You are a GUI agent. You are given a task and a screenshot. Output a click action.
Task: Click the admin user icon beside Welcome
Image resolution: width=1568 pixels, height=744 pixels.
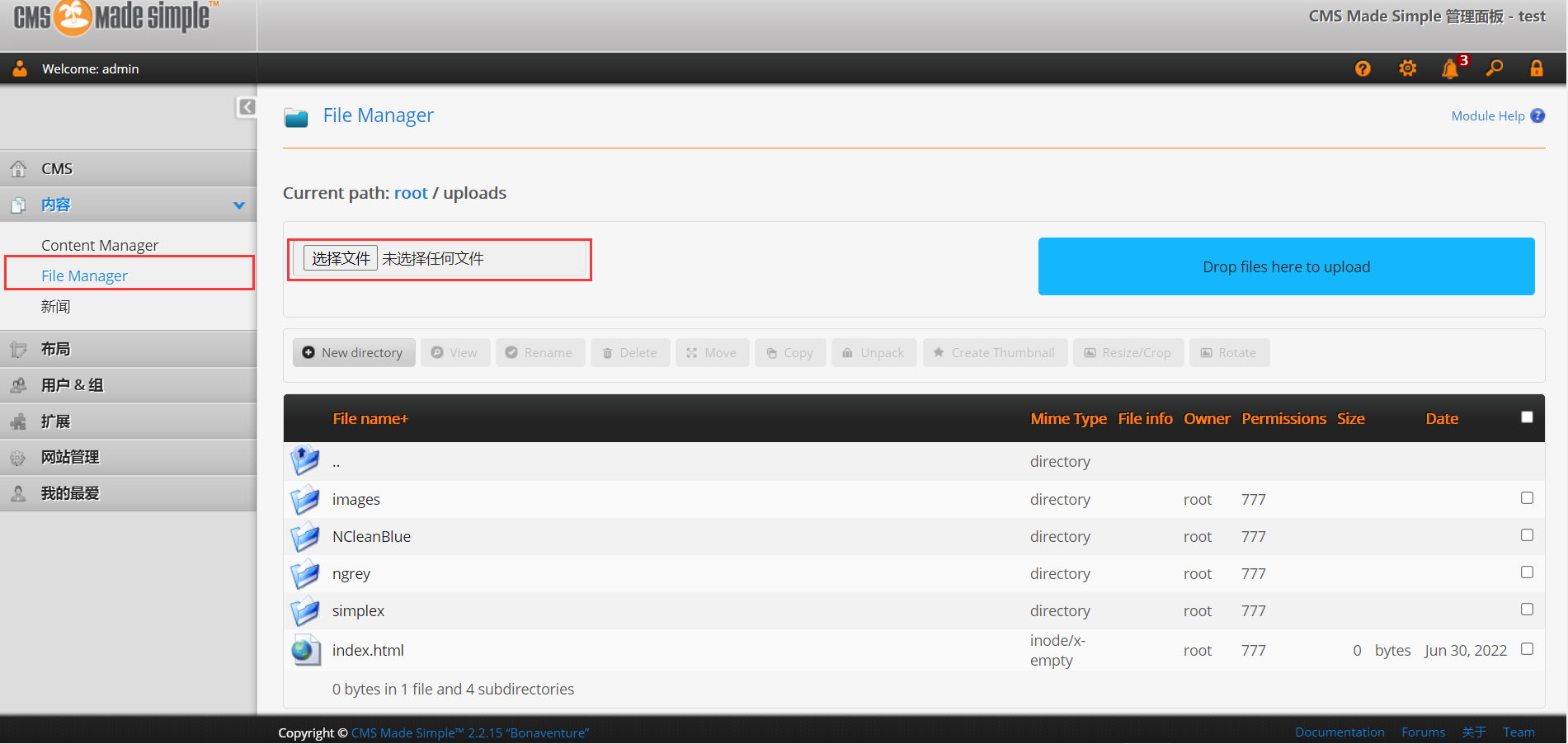pos(20,68)
